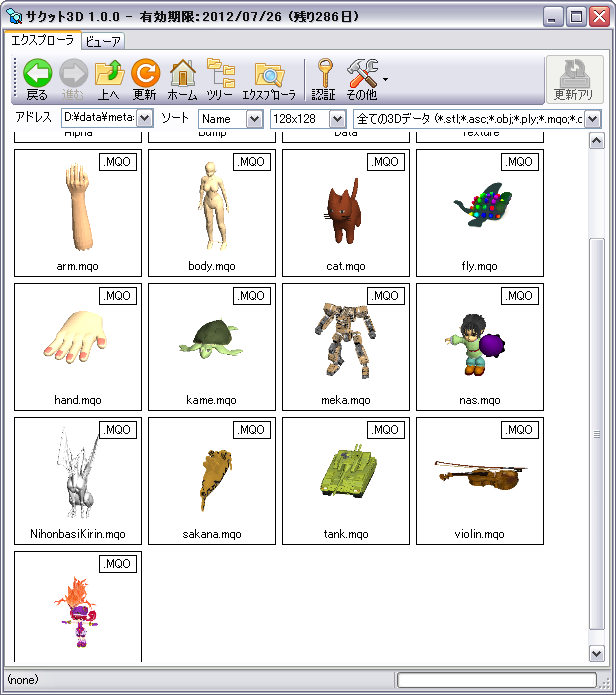Viewport: 616px width, 695px height.
Task: Click the violin.mqo file name label
Action: tap(480, 534)
